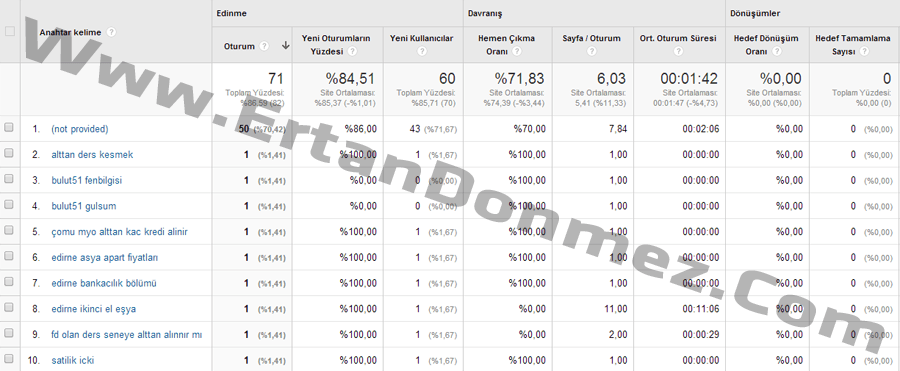Screen dimensions: 900x371
Task: Click the 6,03 pages per session total
Action: [610, 79]
